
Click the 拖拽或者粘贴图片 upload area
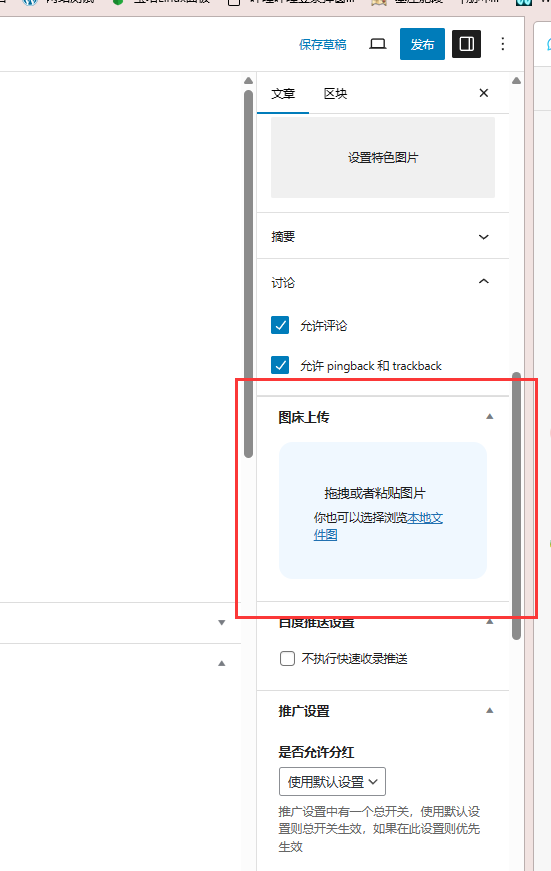[x=383, y=510]
